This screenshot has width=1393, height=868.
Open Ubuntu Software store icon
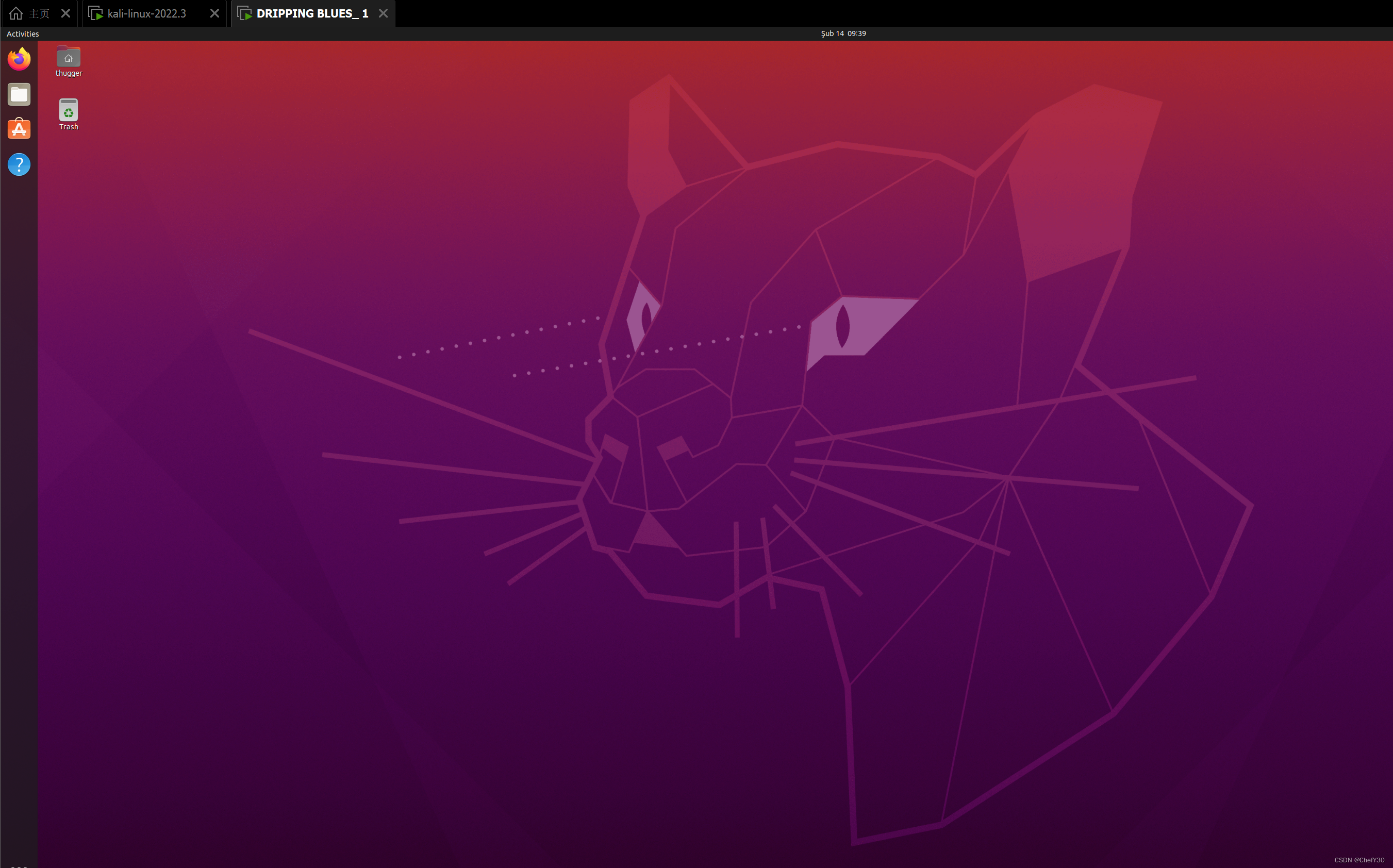pos(19,129)
